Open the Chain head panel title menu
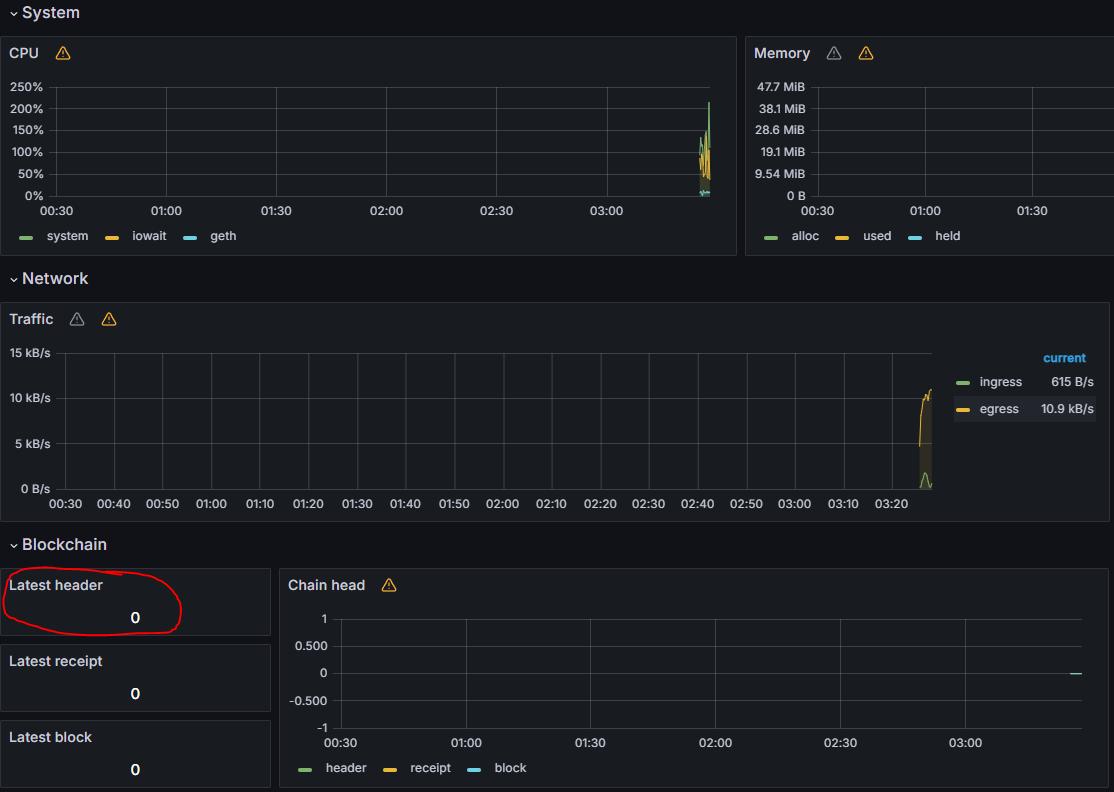This screenshot has height=792, width=1114. (326, 585)
